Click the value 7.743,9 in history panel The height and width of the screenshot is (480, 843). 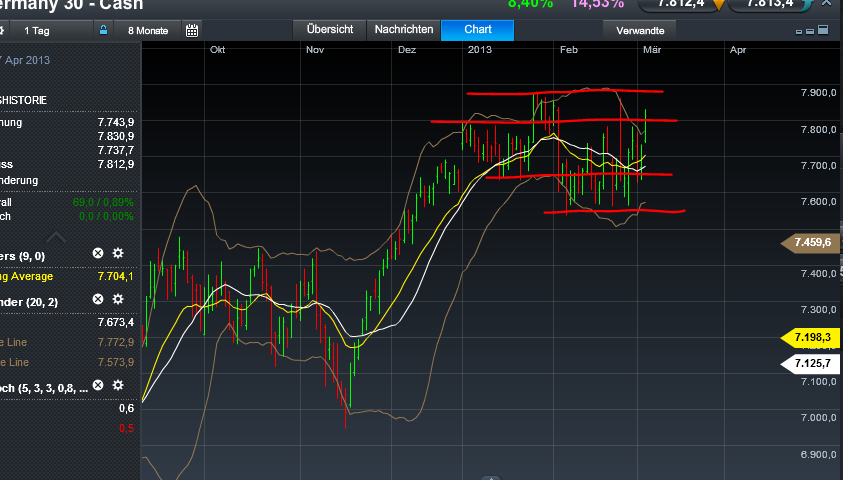tap(116, 123)
